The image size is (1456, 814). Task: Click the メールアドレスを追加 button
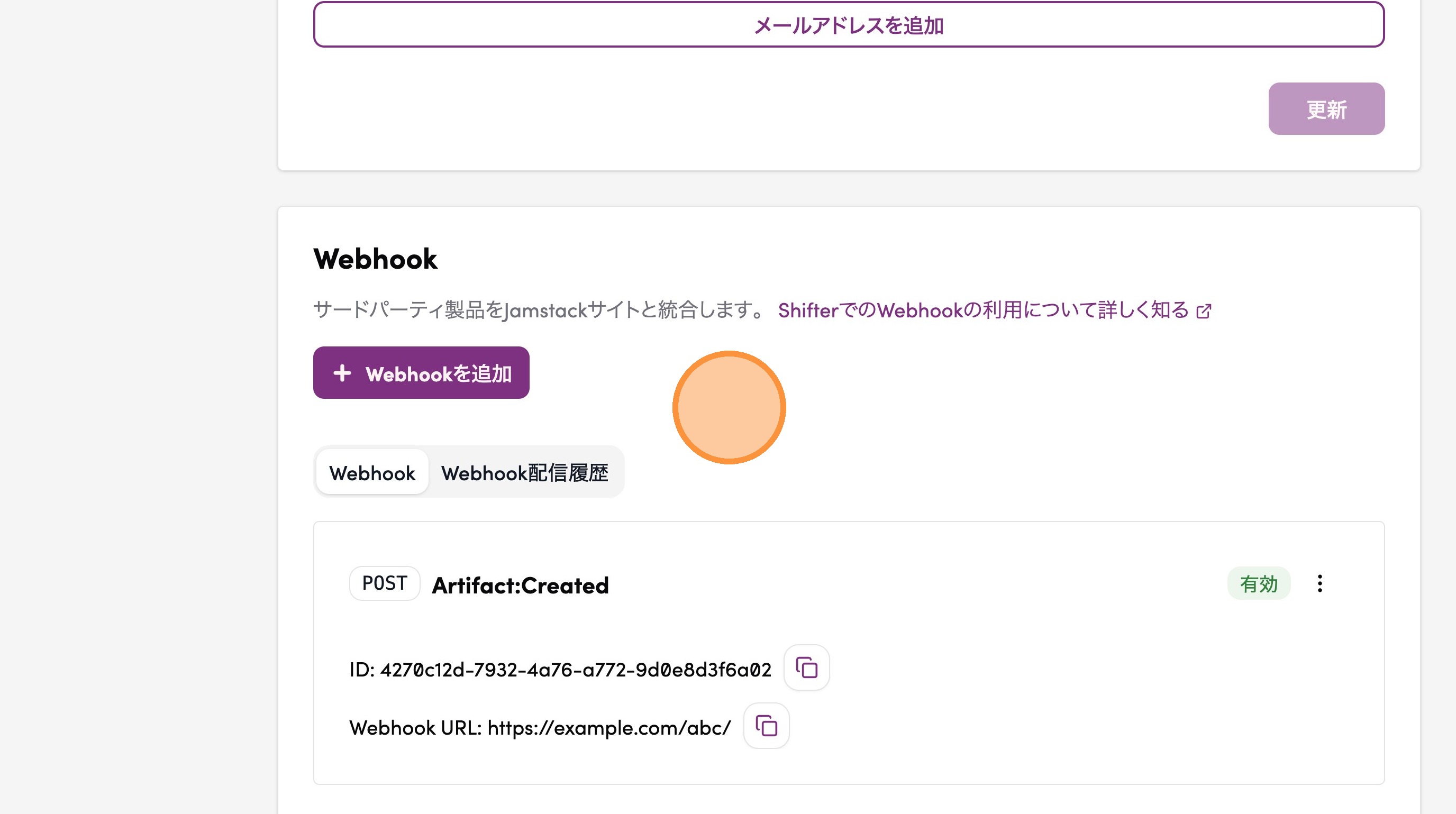849,25
